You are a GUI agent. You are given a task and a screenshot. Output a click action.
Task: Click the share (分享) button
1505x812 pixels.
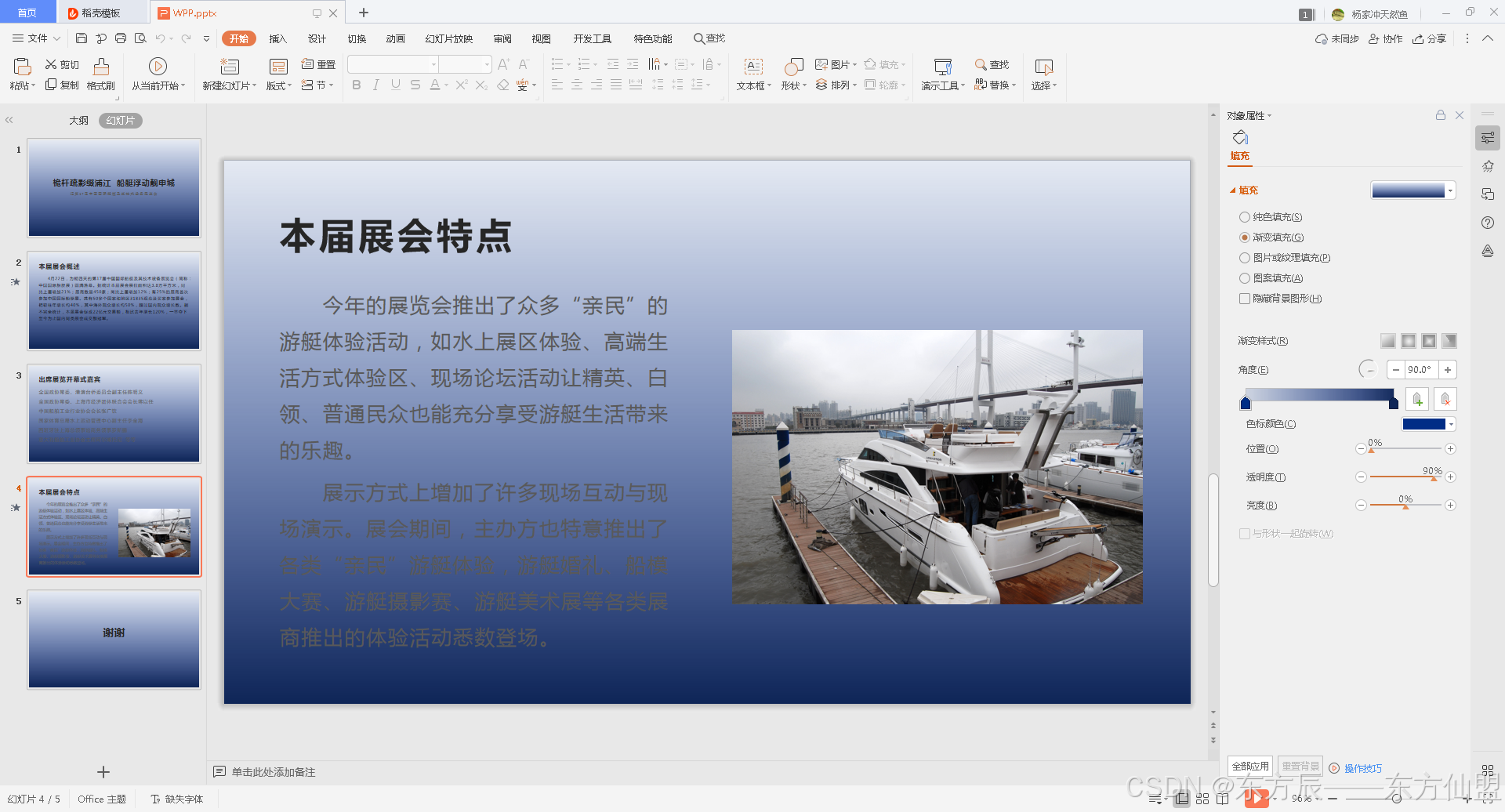pos(1429,38)
